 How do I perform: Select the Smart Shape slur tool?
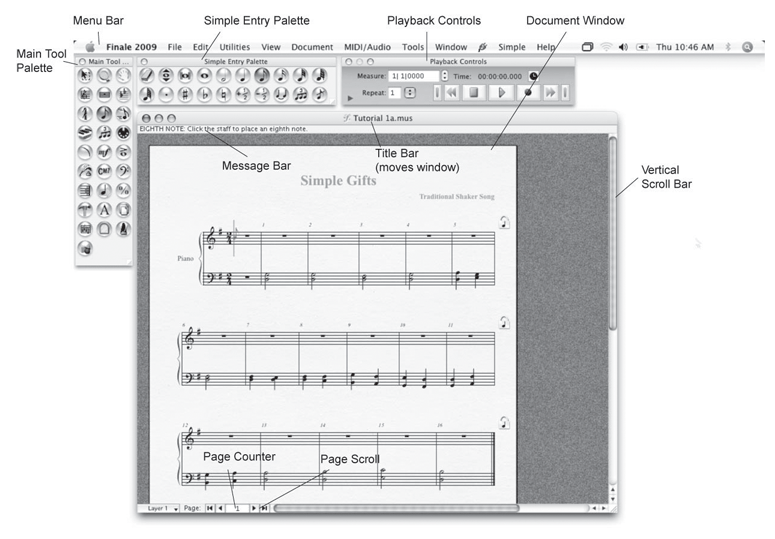click(85, 152)
